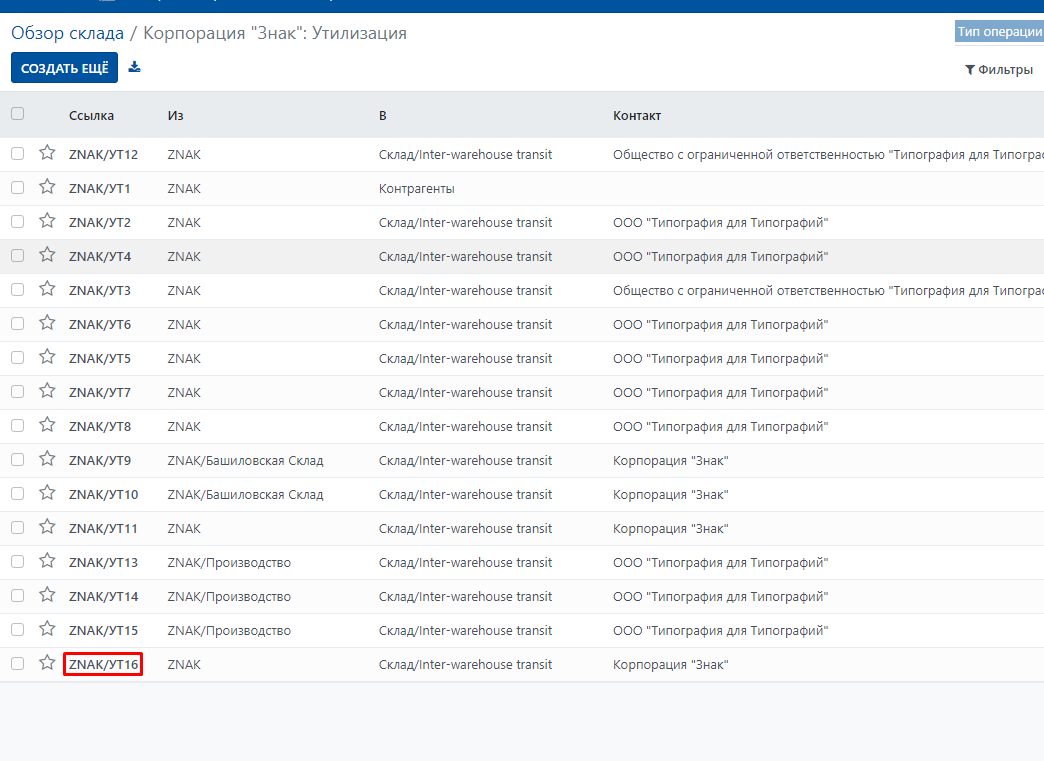Star the ZNAK/УТ15 record
The image size is (1044, 761).
[x=47, y=629]
